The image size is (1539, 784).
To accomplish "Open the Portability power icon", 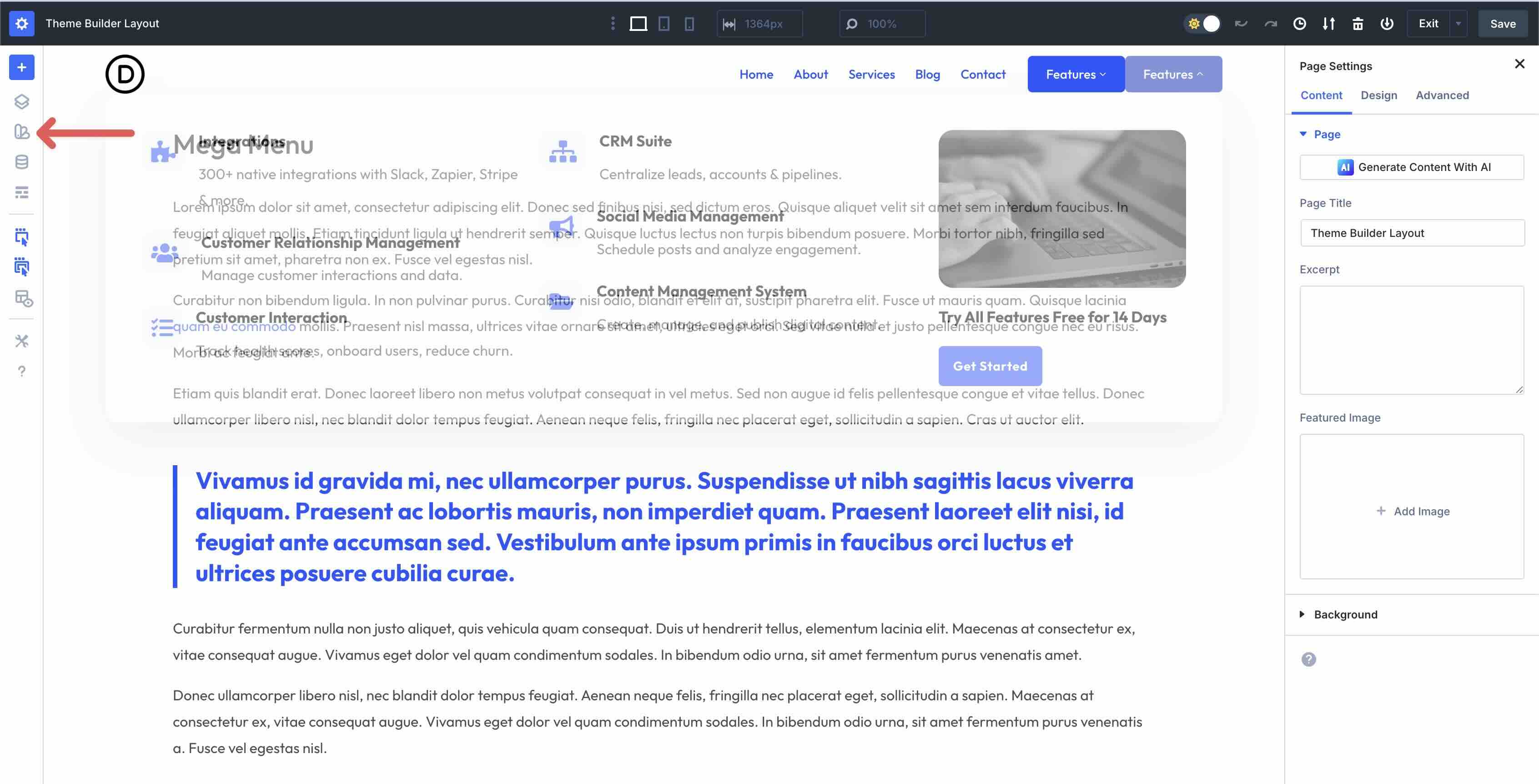I will coord(1387,23).
